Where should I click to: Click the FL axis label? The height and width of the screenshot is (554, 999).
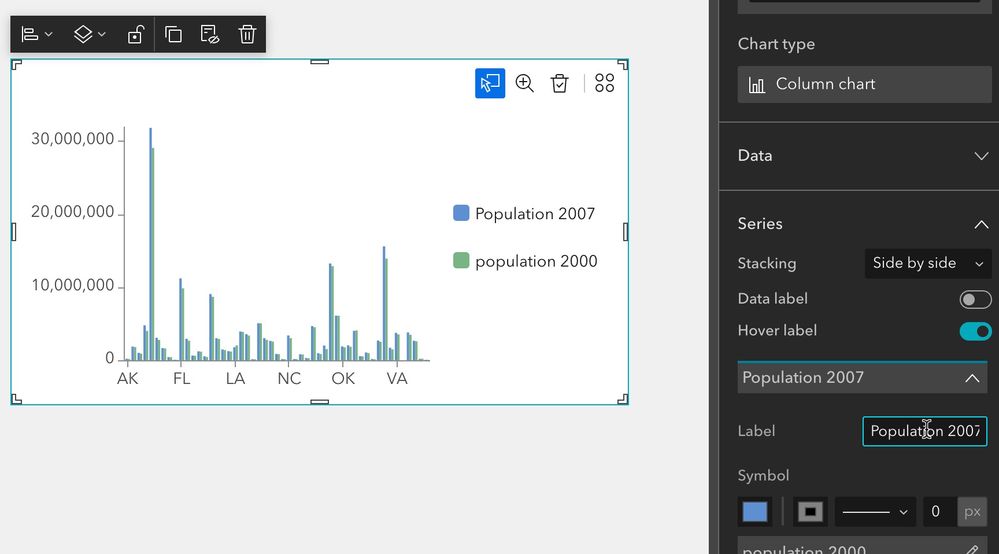click(x=182, y=379)
